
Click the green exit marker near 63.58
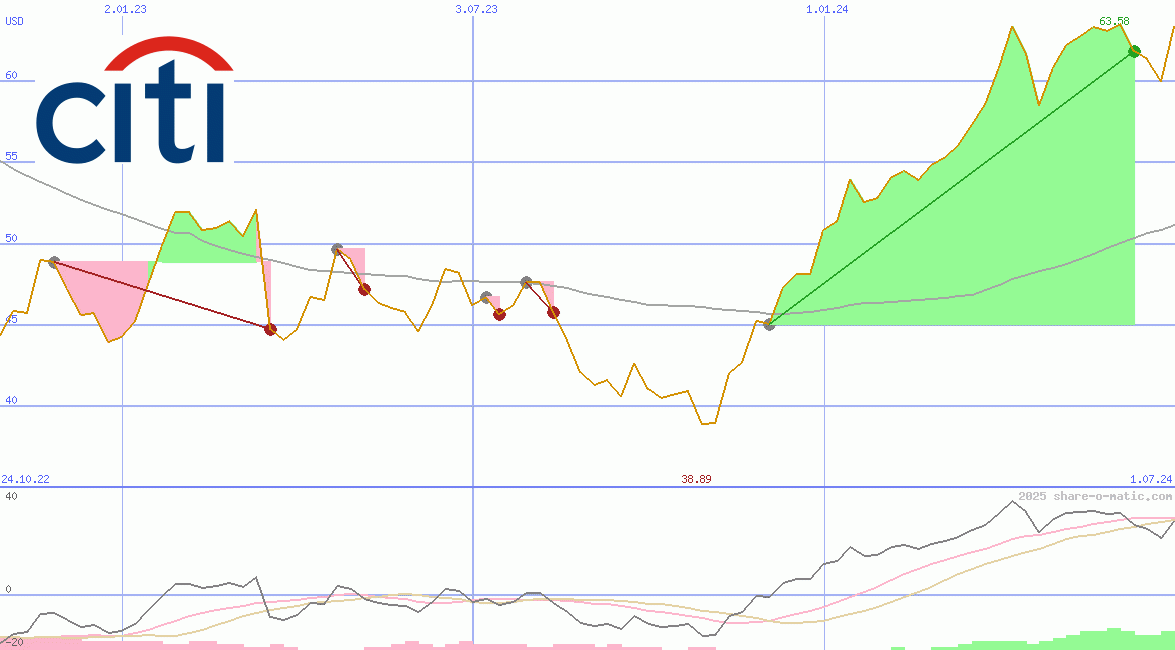(1134, 51)
